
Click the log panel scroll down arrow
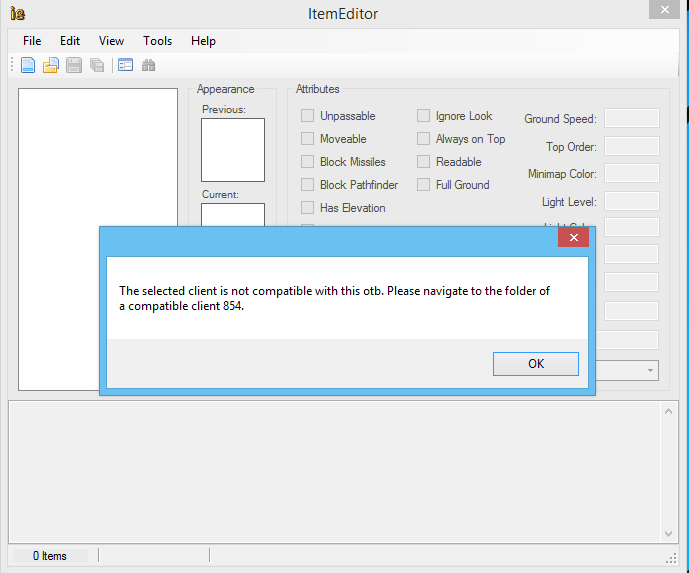[668, 534]
